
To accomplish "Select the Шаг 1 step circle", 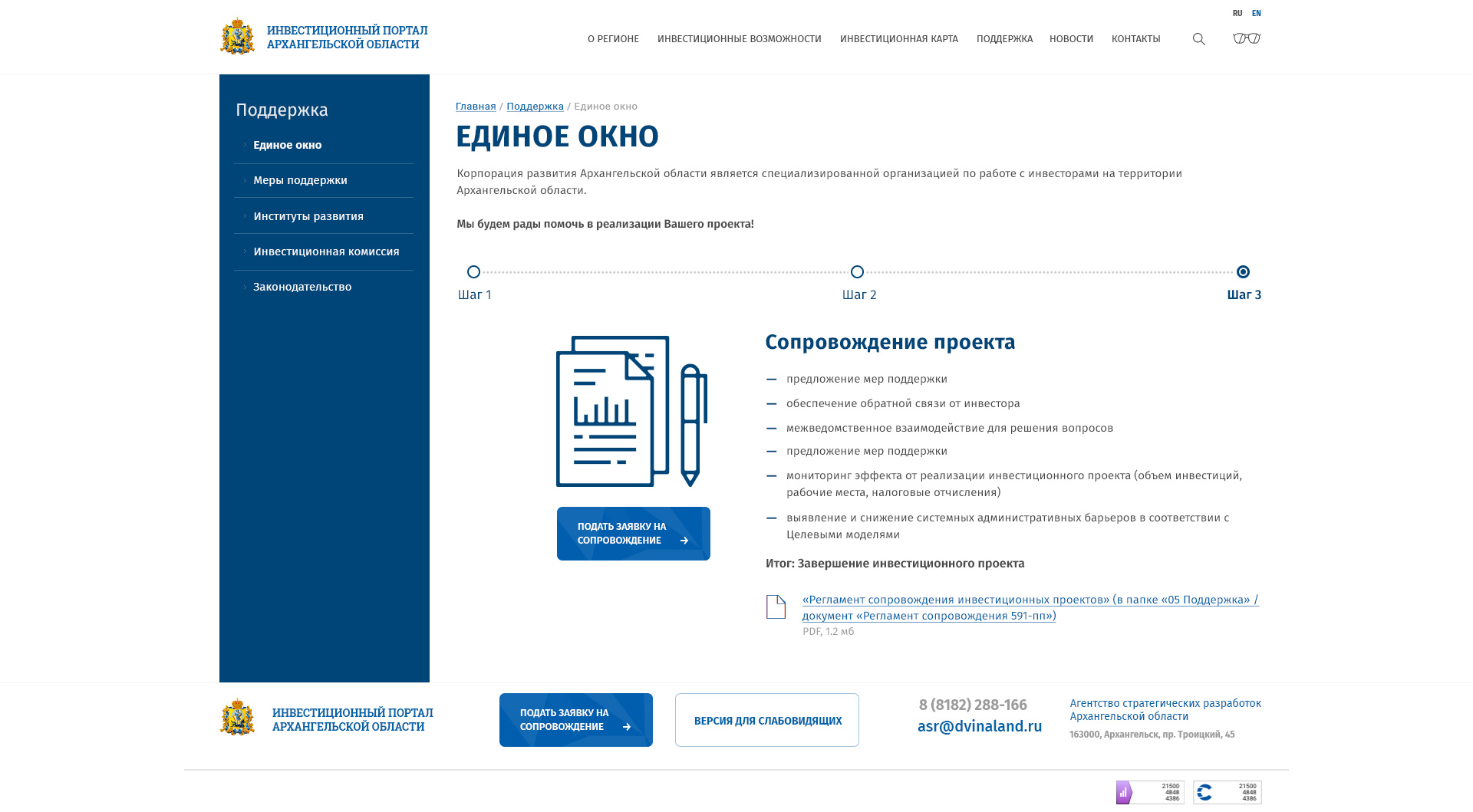I will [473, 272].
